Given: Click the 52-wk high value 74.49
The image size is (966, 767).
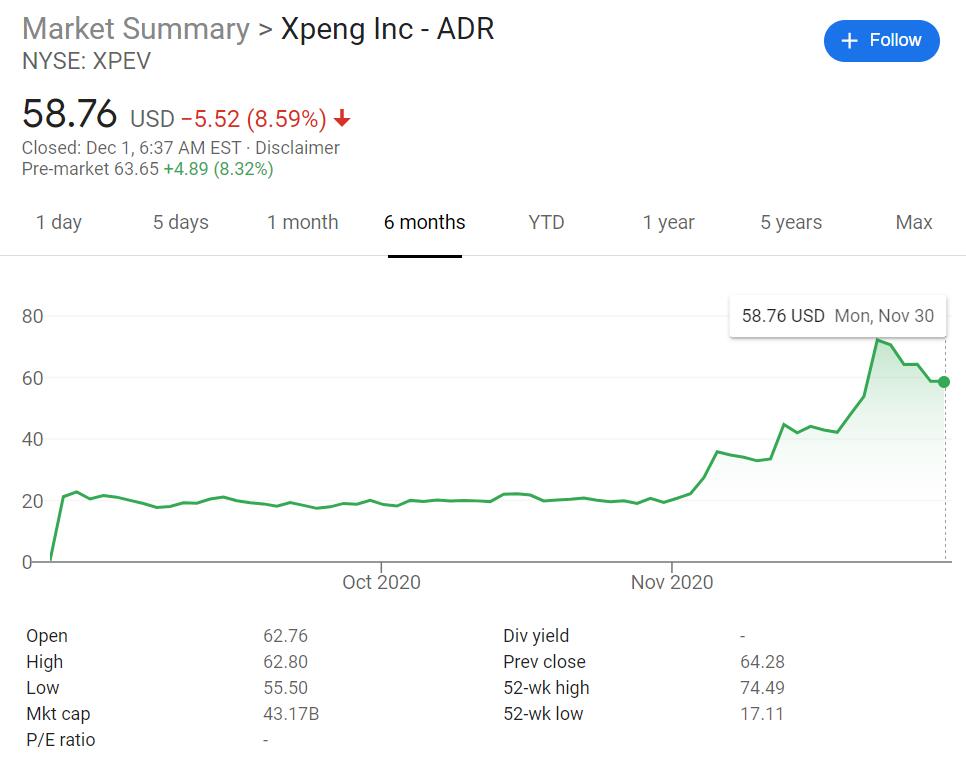Looking at the screenshot, I should coord(761,688).
